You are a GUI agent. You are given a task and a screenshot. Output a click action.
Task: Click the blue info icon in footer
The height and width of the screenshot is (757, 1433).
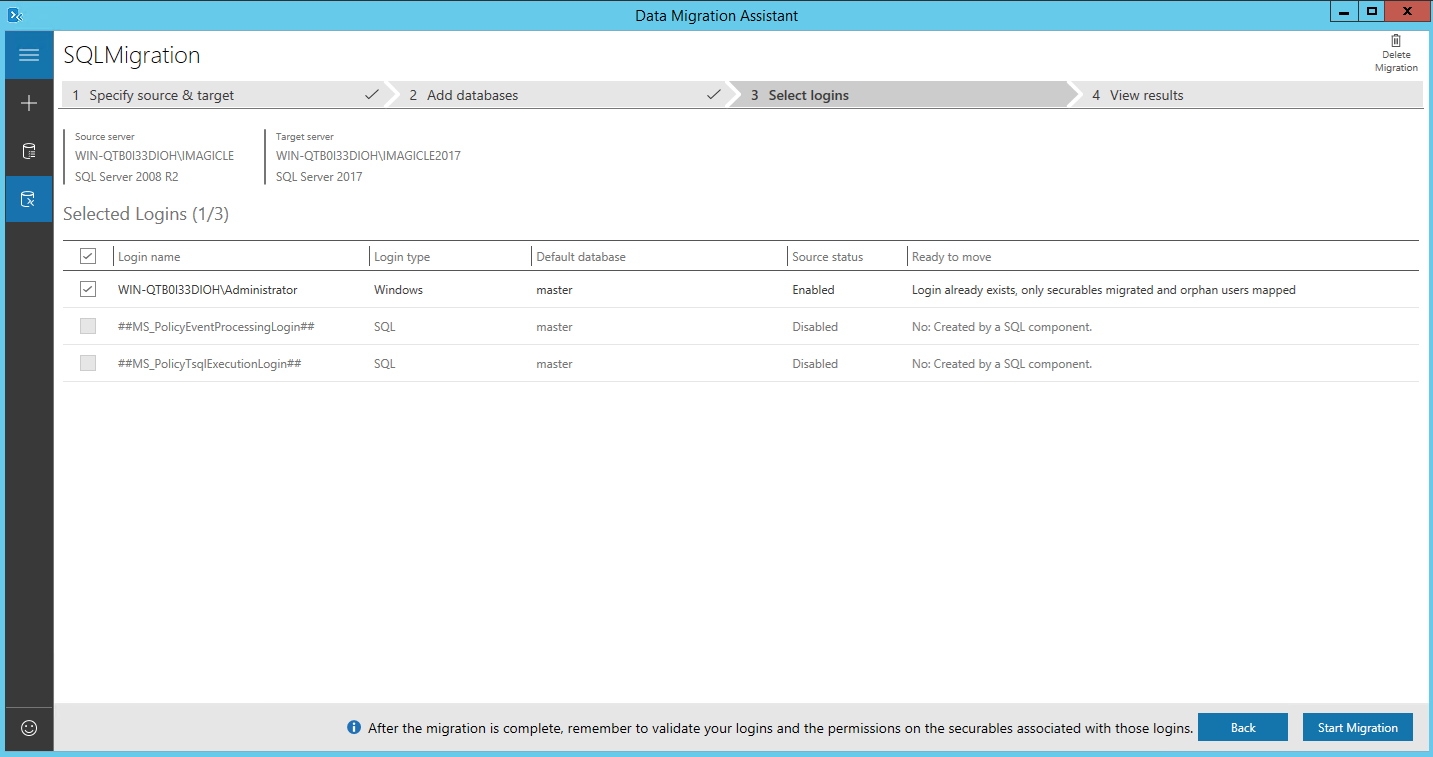click(x=354, y=728)
